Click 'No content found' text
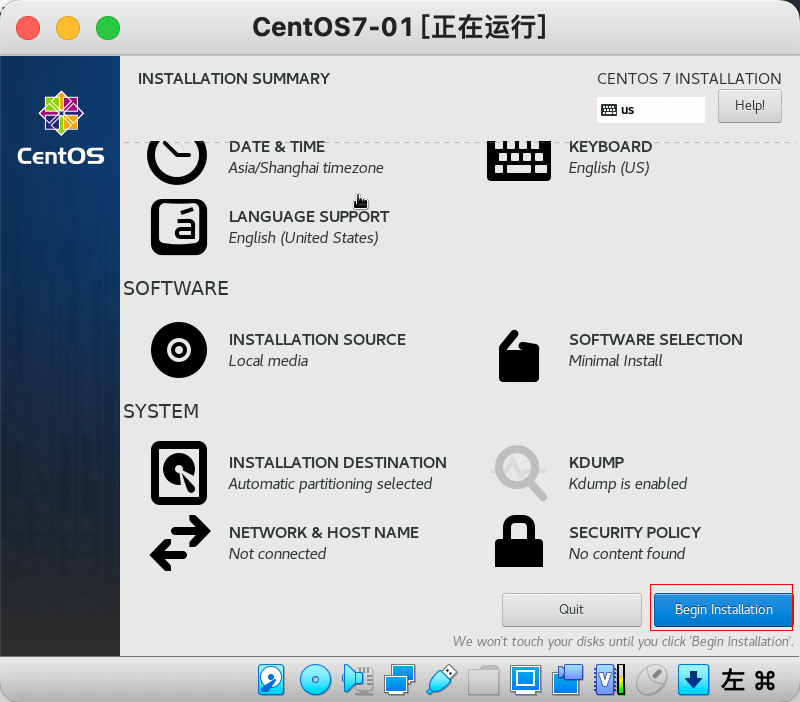The height and width of the screenshot is (702, 800). (627, 554)
